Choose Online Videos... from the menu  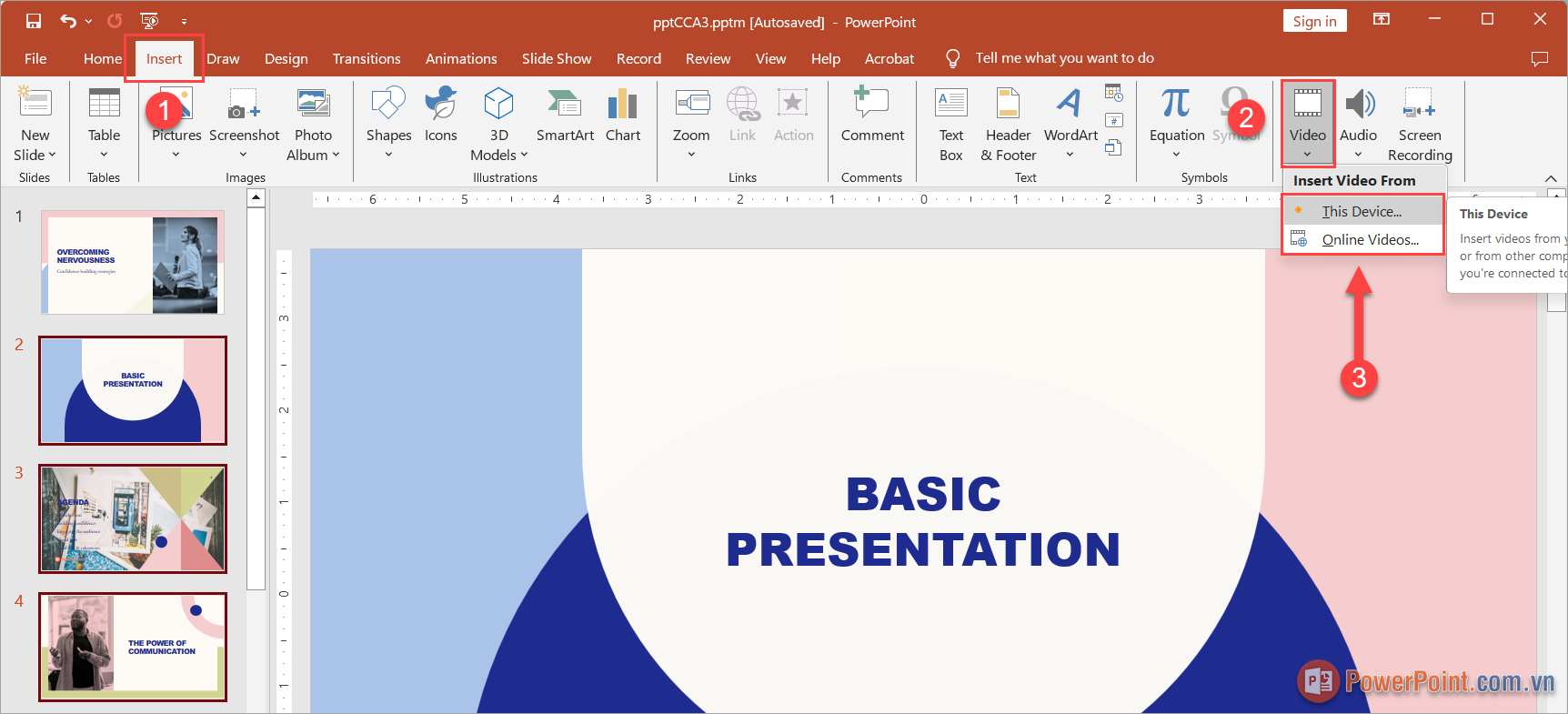pos(1362,239)
